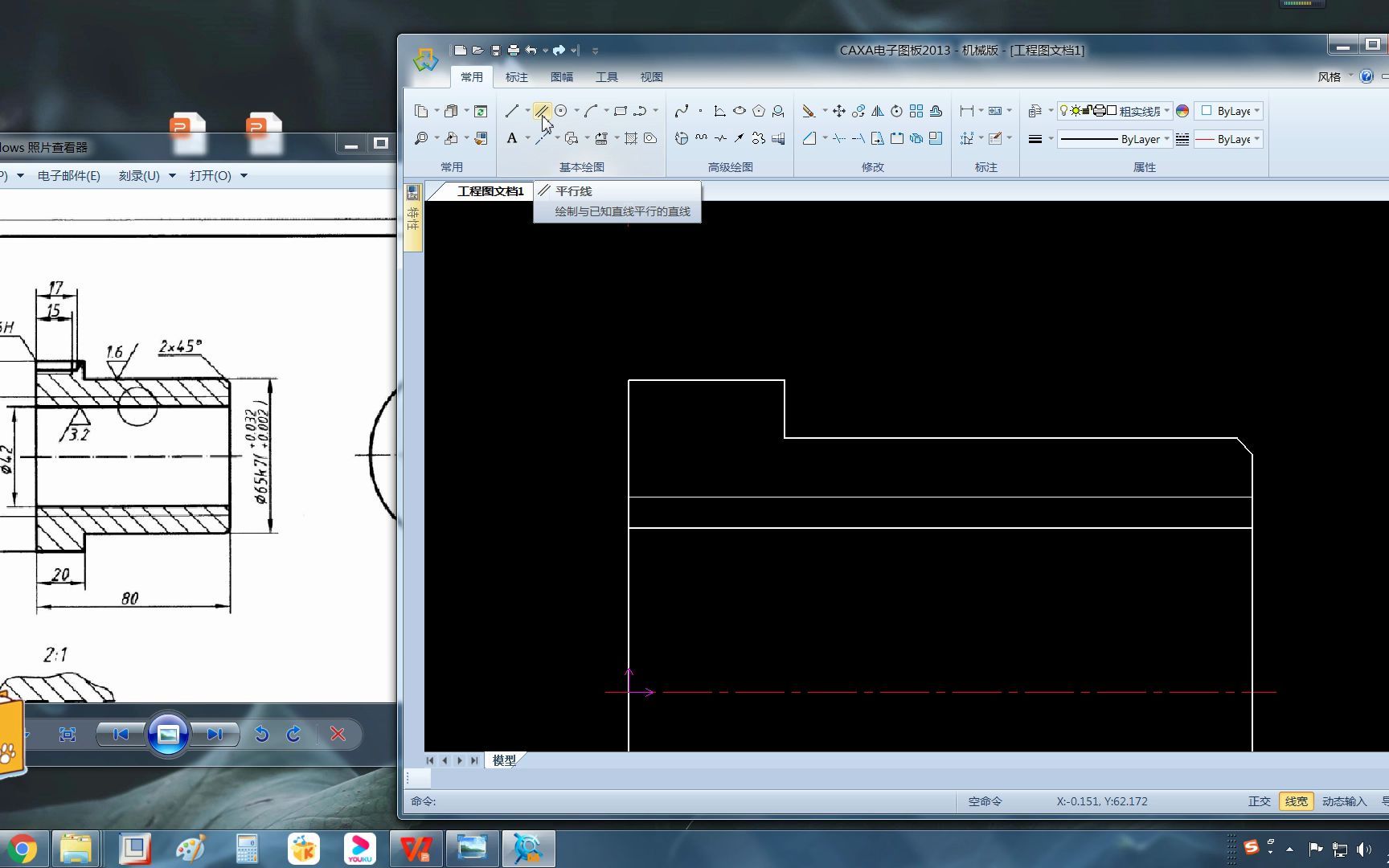
Task: Select the Parallel Line tool
Action: [x=542, y=111]
